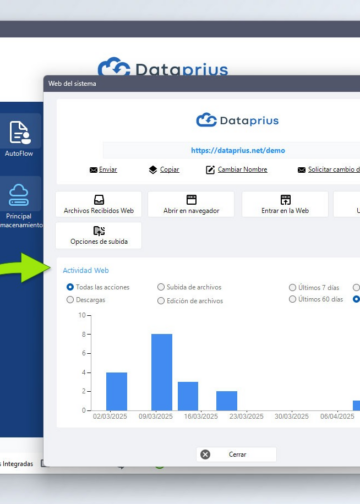This screenshot has height=504, width=360.
Task: Select Todas las acciones radio button
Action: click(x=70, y=287)
